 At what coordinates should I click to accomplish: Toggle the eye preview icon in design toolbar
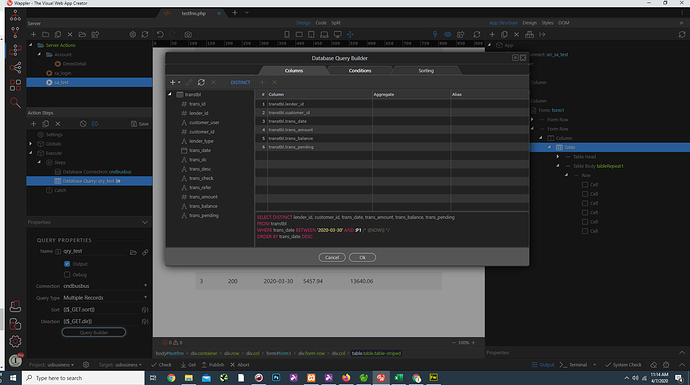[448, 34]
